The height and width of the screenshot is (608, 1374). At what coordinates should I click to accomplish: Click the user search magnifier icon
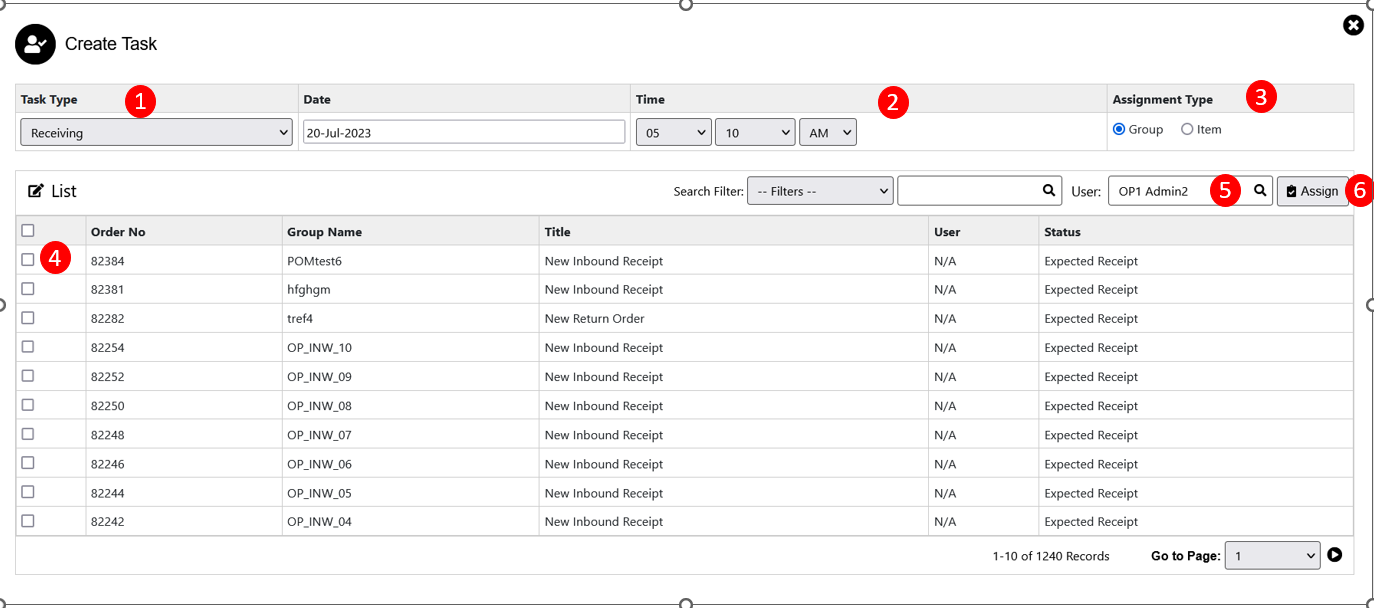tap(1261, 190)
